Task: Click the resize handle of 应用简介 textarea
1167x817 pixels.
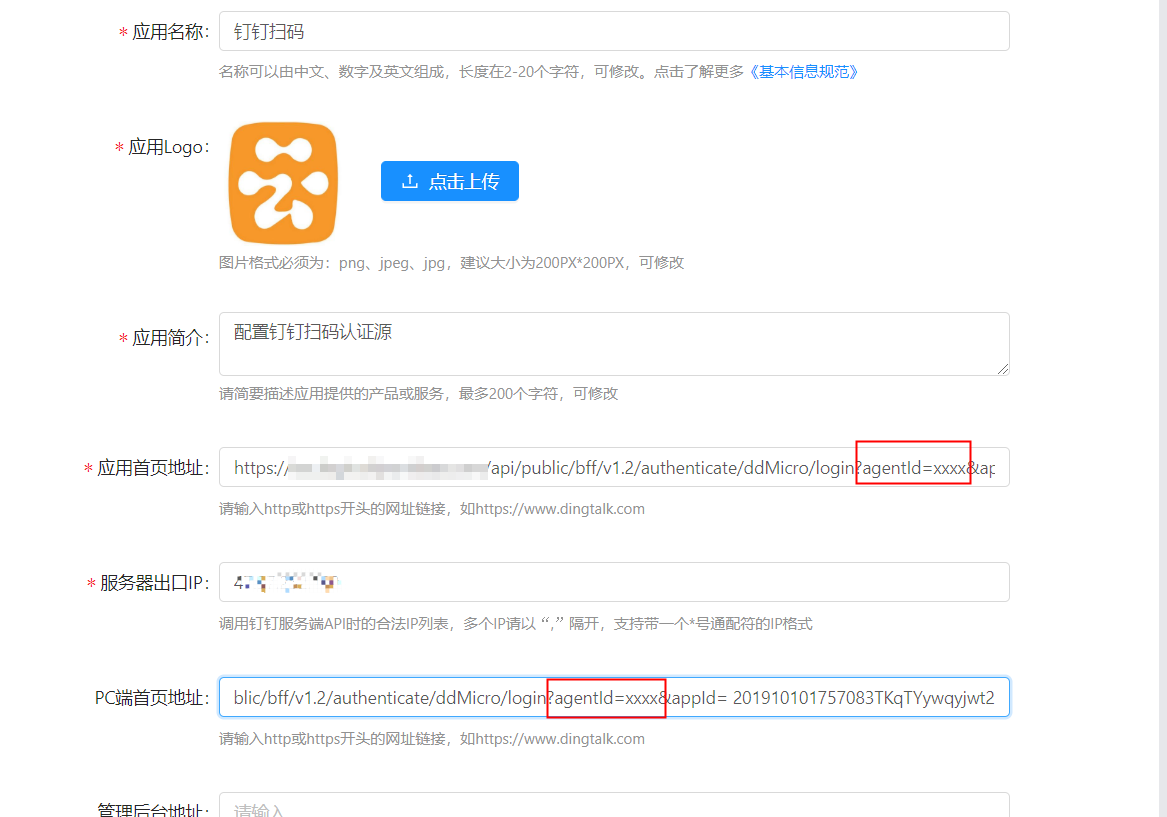Action: point(1002,368)
